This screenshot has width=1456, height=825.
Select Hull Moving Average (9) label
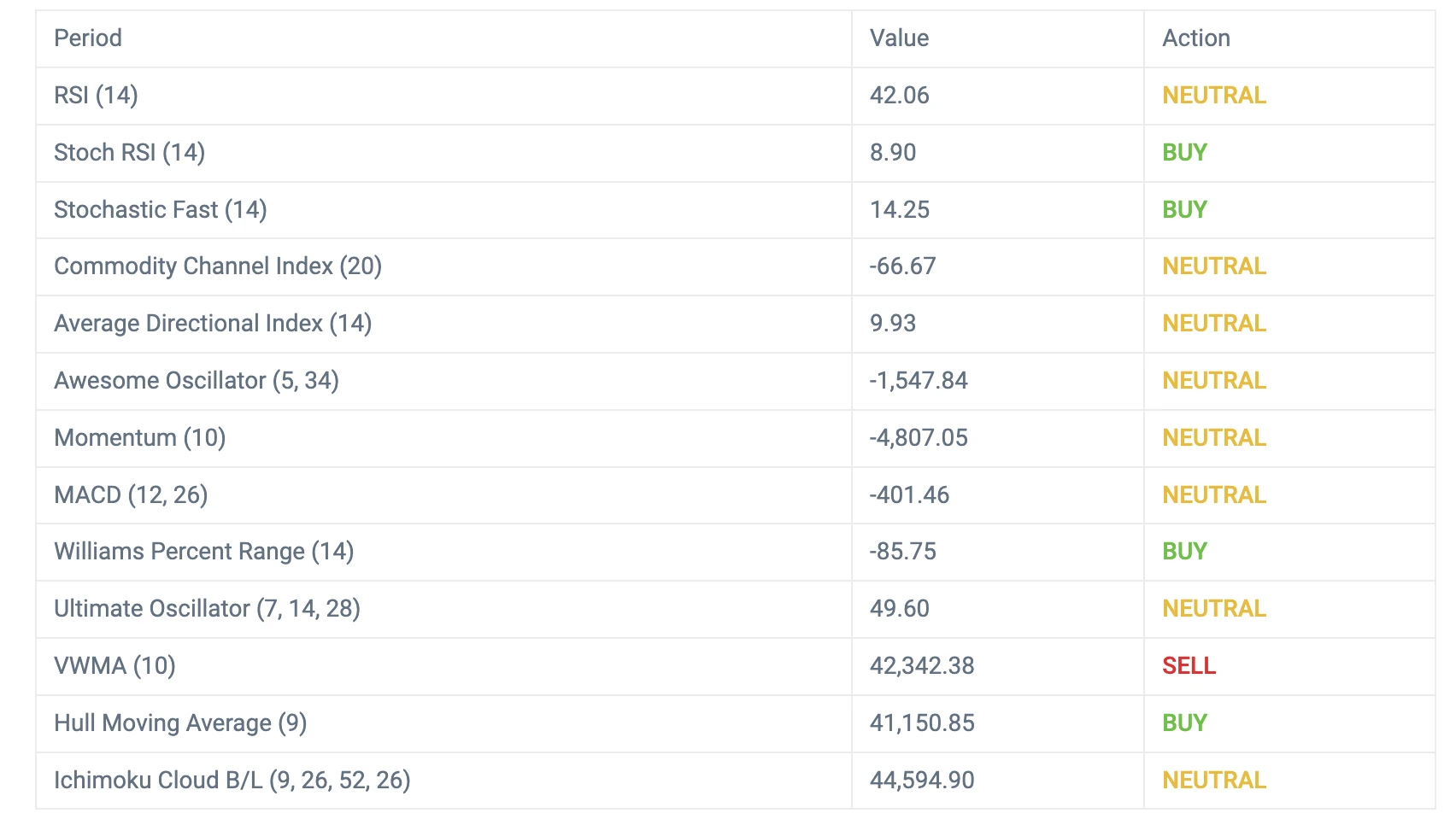[179, 723]
